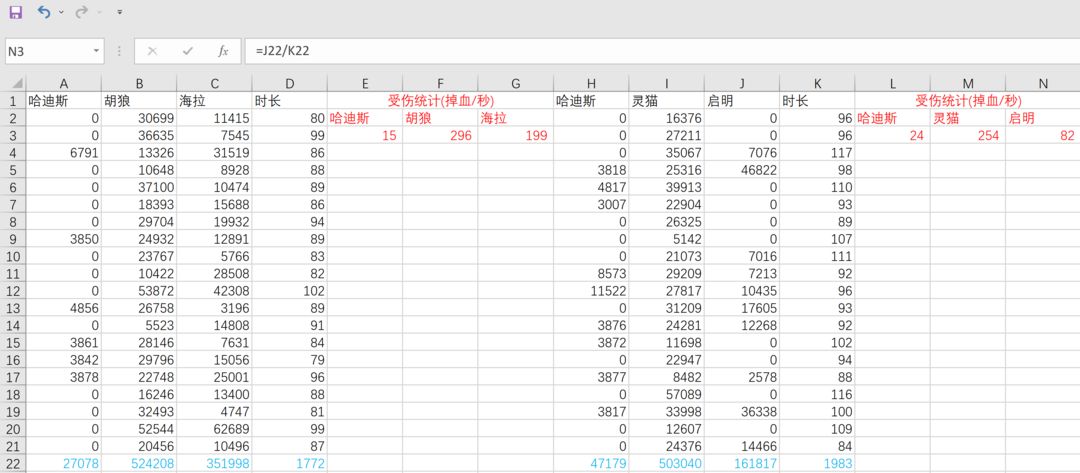
Task: Click red cell G2 labeled 海拉
Action: coord(515,118)
